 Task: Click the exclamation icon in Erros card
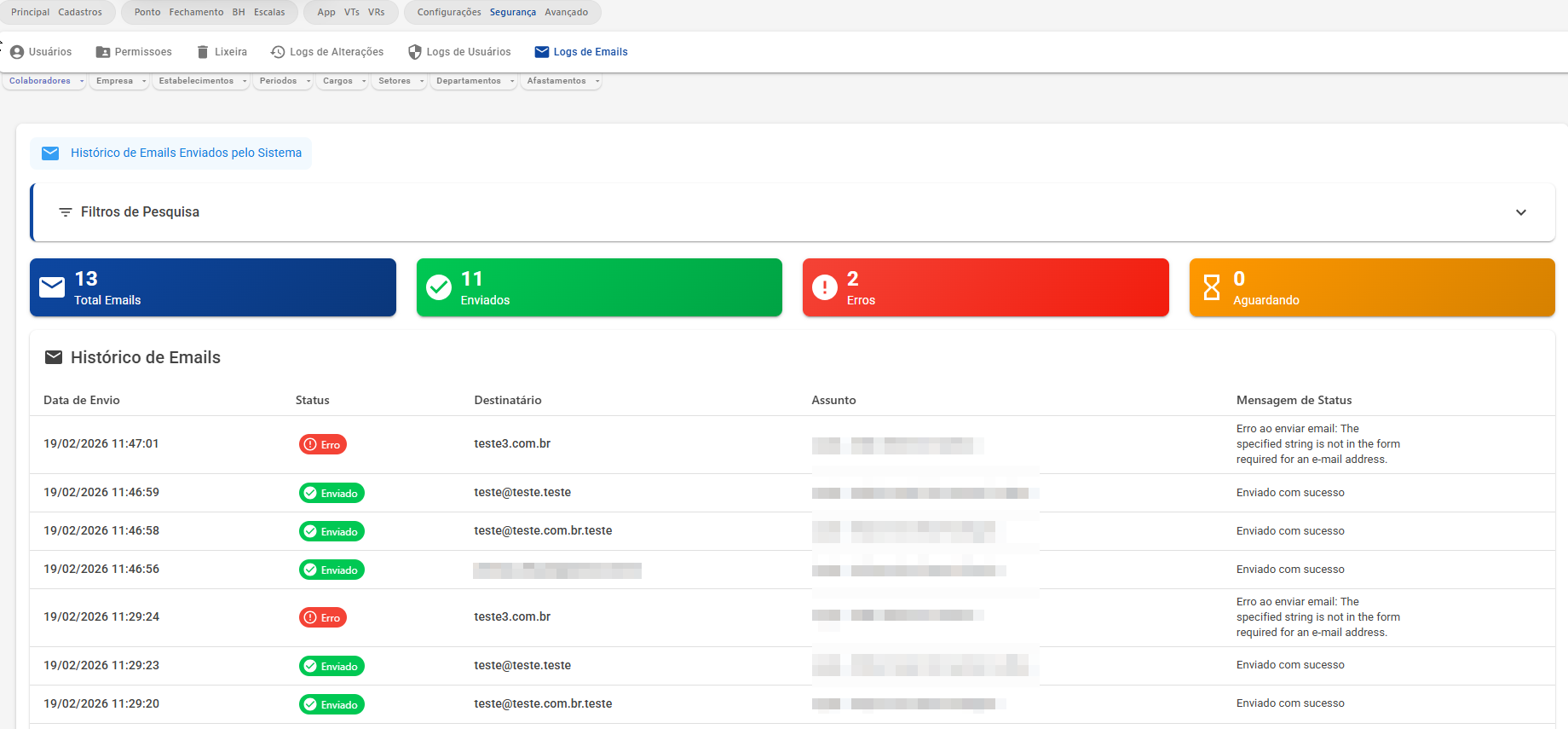(x=825, y=287)
